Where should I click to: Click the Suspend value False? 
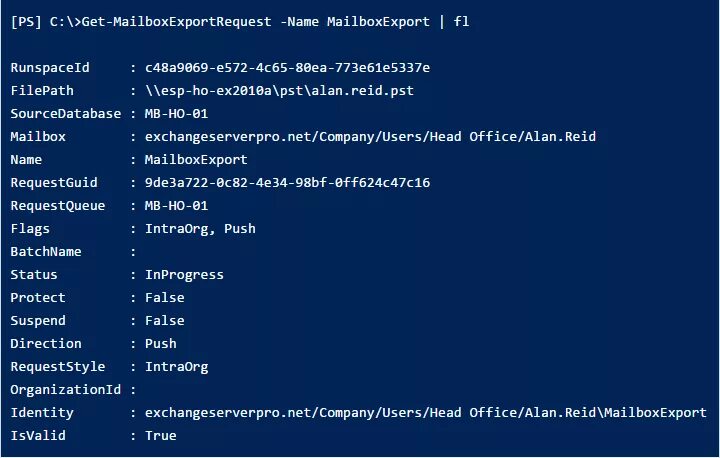(164, 321)
